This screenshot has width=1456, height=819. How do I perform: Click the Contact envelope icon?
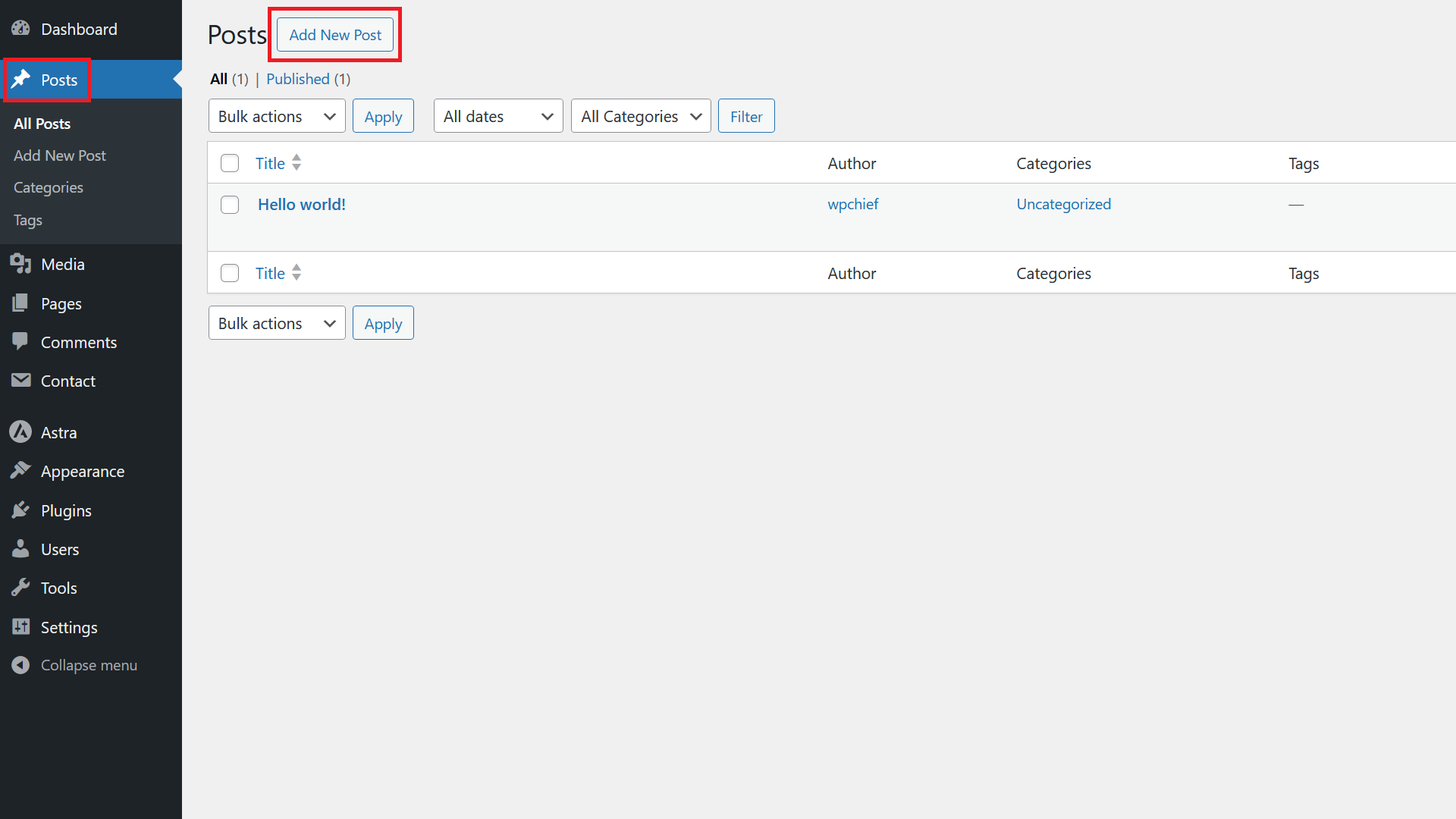[x=20, y=380]
